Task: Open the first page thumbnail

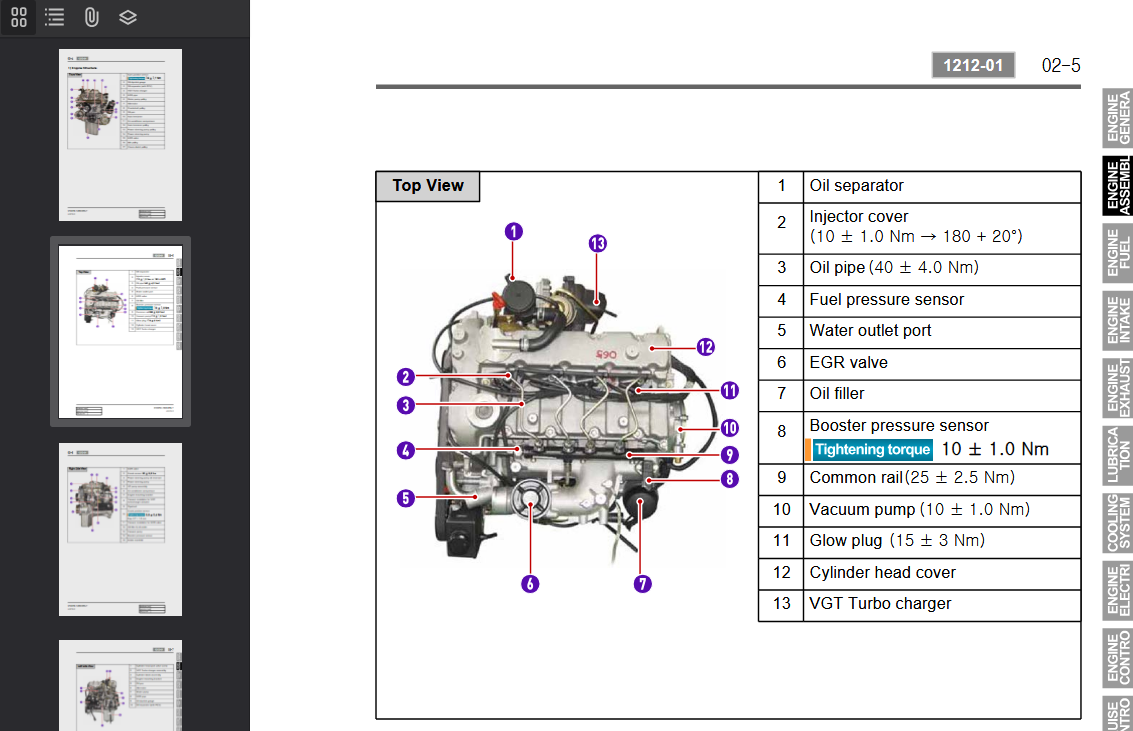Action: tap(120, 135)
